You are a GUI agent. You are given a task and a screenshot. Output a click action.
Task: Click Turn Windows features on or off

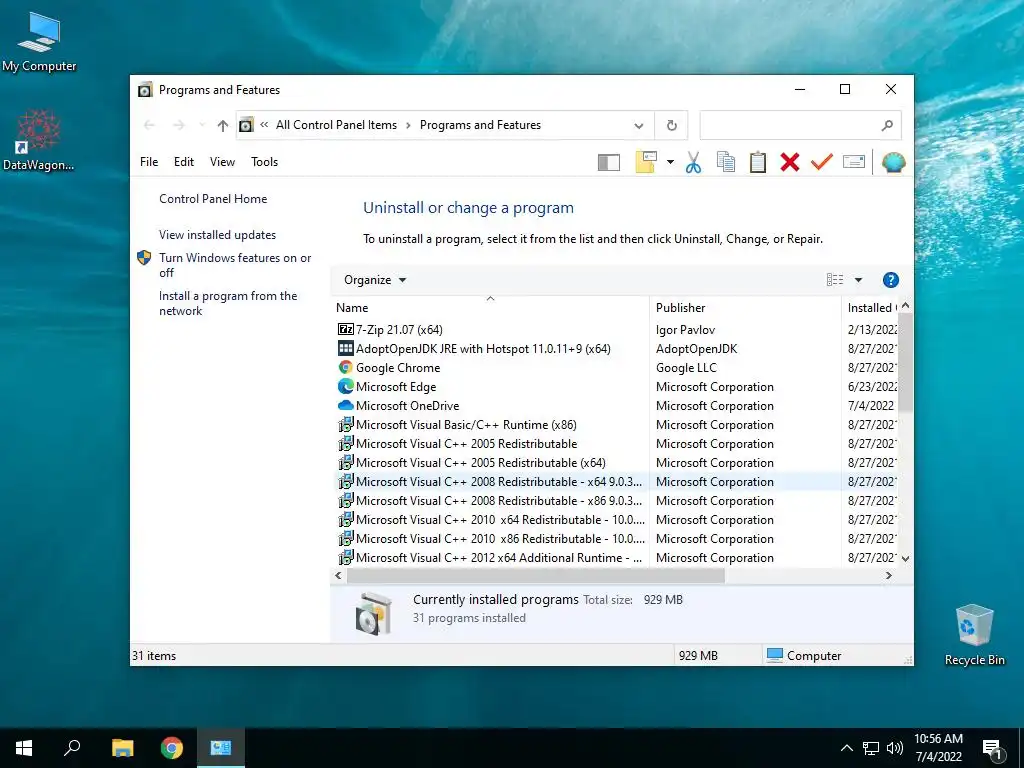click(x=235, y=265)
